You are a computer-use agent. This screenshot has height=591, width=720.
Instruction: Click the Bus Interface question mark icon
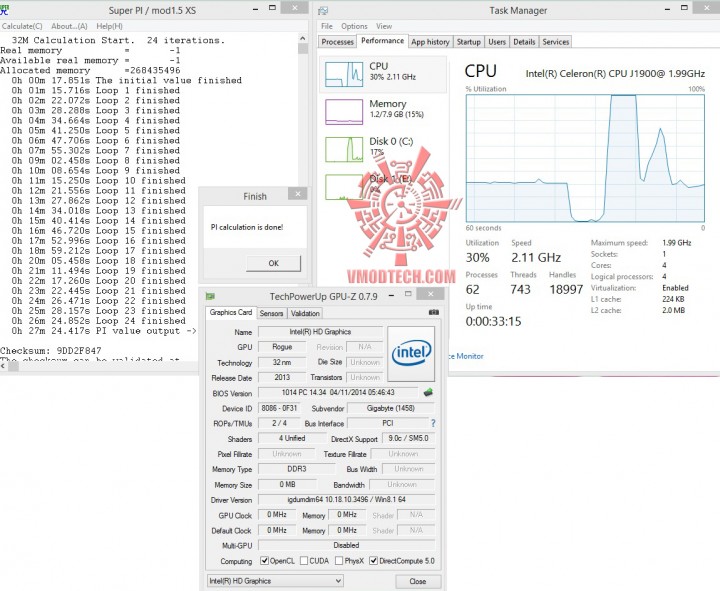433,423
